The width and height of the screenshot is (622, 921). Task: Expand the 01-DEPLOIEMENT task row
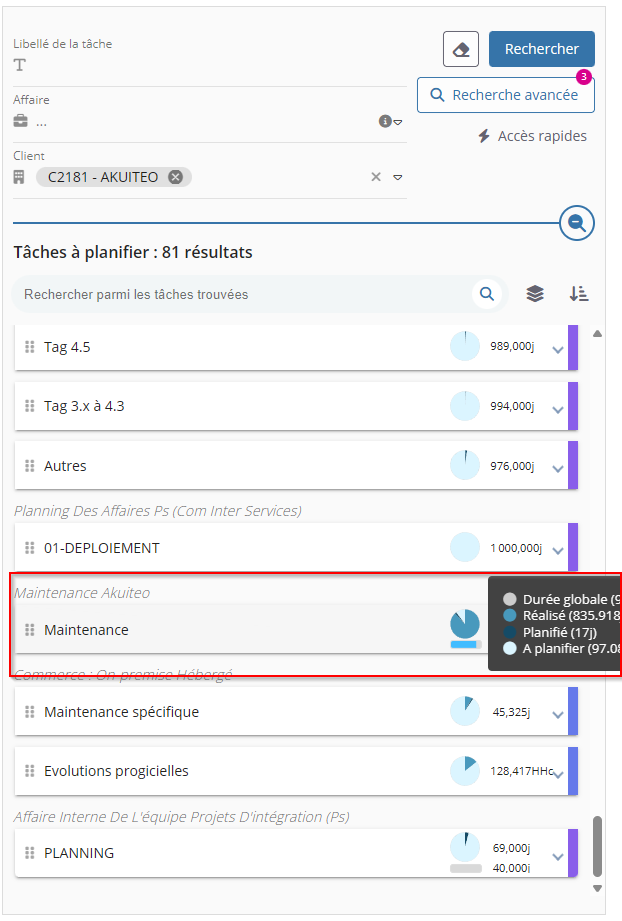click(558, 550)
